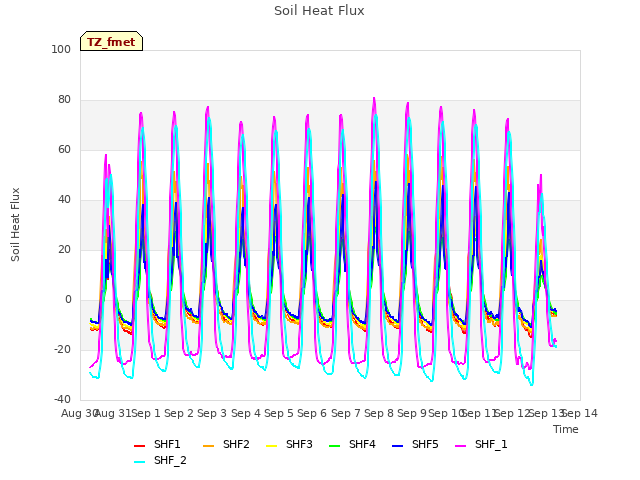Click the Time axis title
Viewport: 640px width, 480px height.
tap(566, 429)
